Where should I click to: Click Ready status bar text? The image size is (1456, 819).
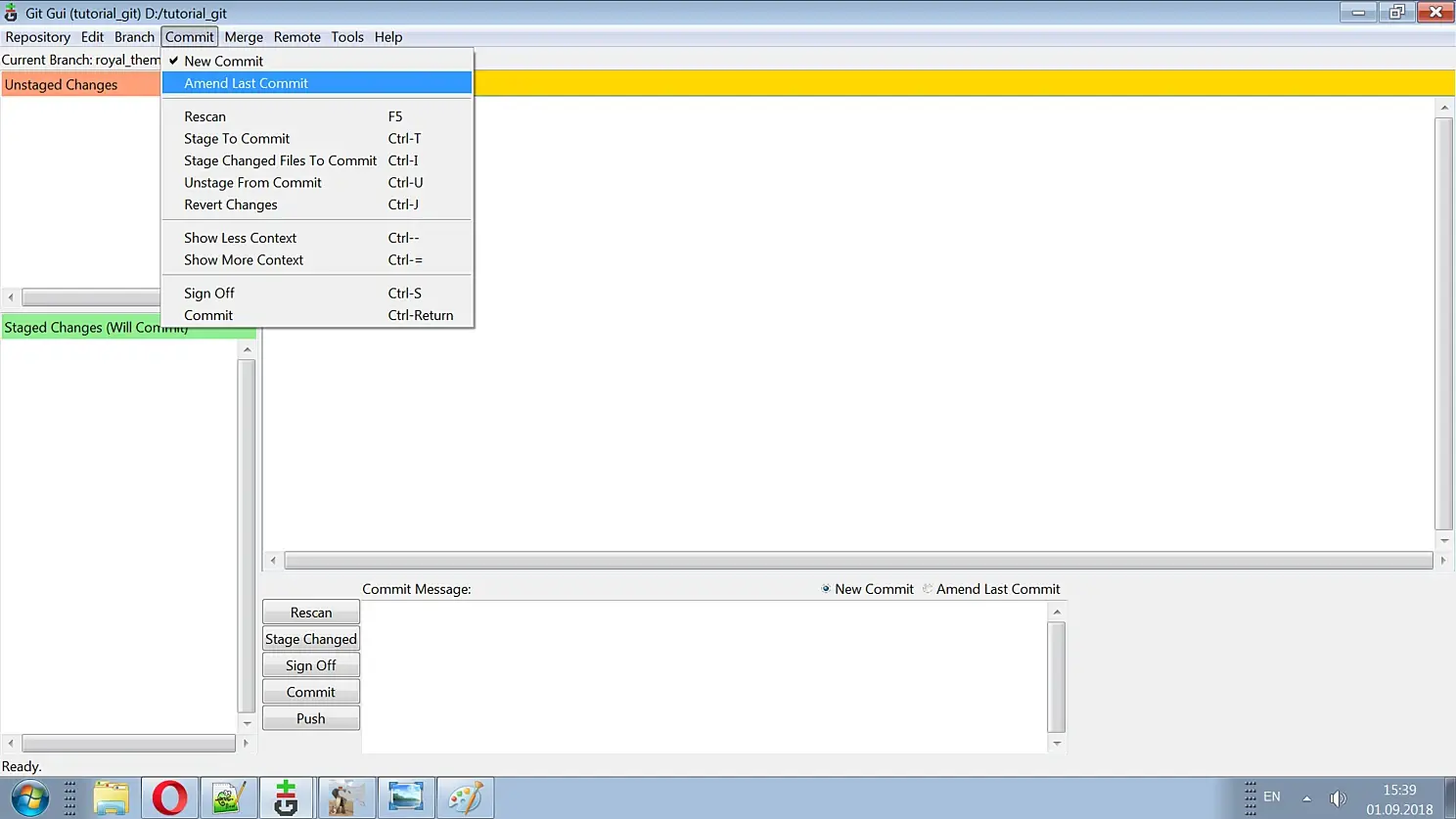(x=22, y=767)
